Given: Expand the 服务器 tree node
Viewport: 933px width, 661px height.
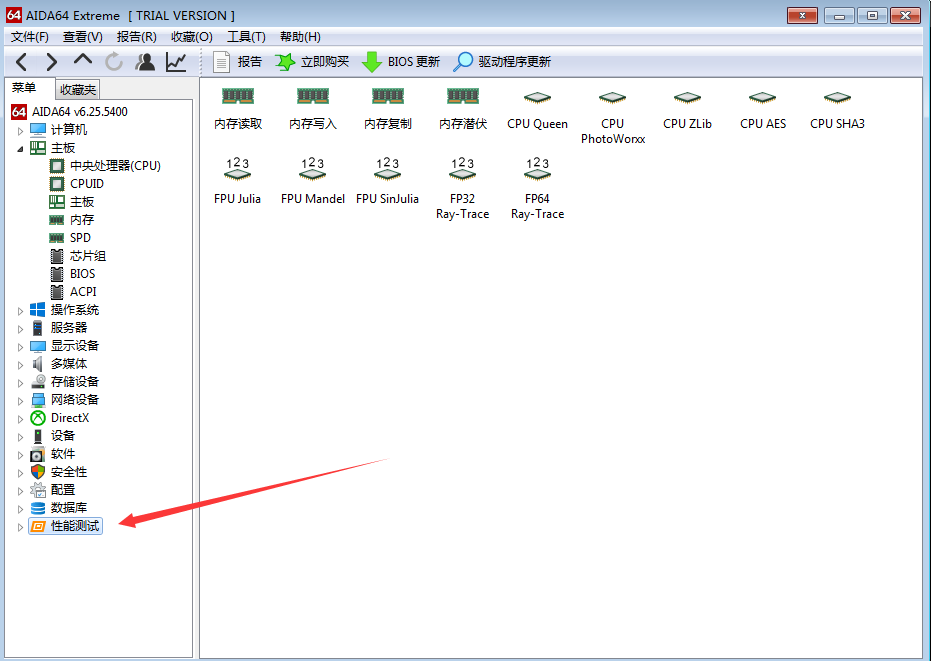Looking at the screenshot, I should point(20,328).
